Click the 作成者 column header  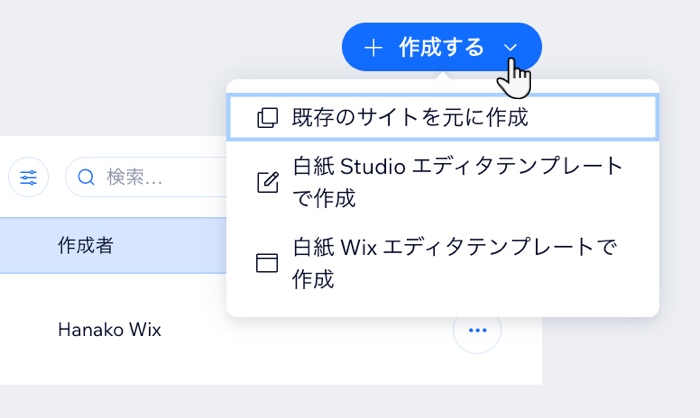85,246
